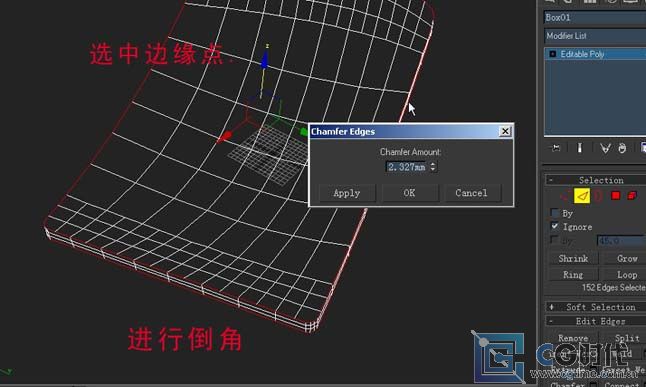
Task: Select the yellow Edge sub-object icon
Action: point(582,196)
